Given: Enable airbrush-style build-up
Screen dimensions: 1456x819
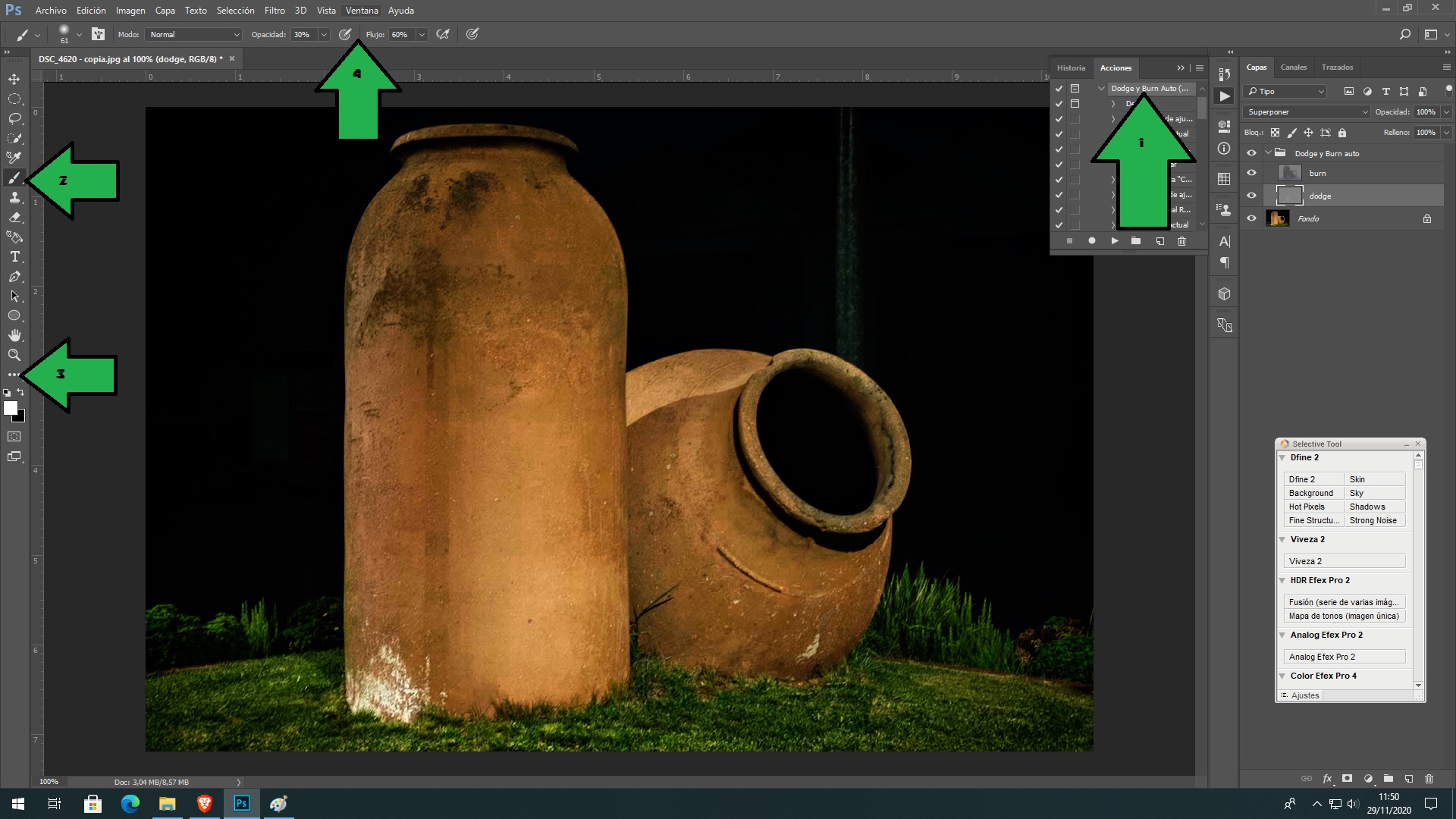Looking at the screenshot, I should pos(444,34).
